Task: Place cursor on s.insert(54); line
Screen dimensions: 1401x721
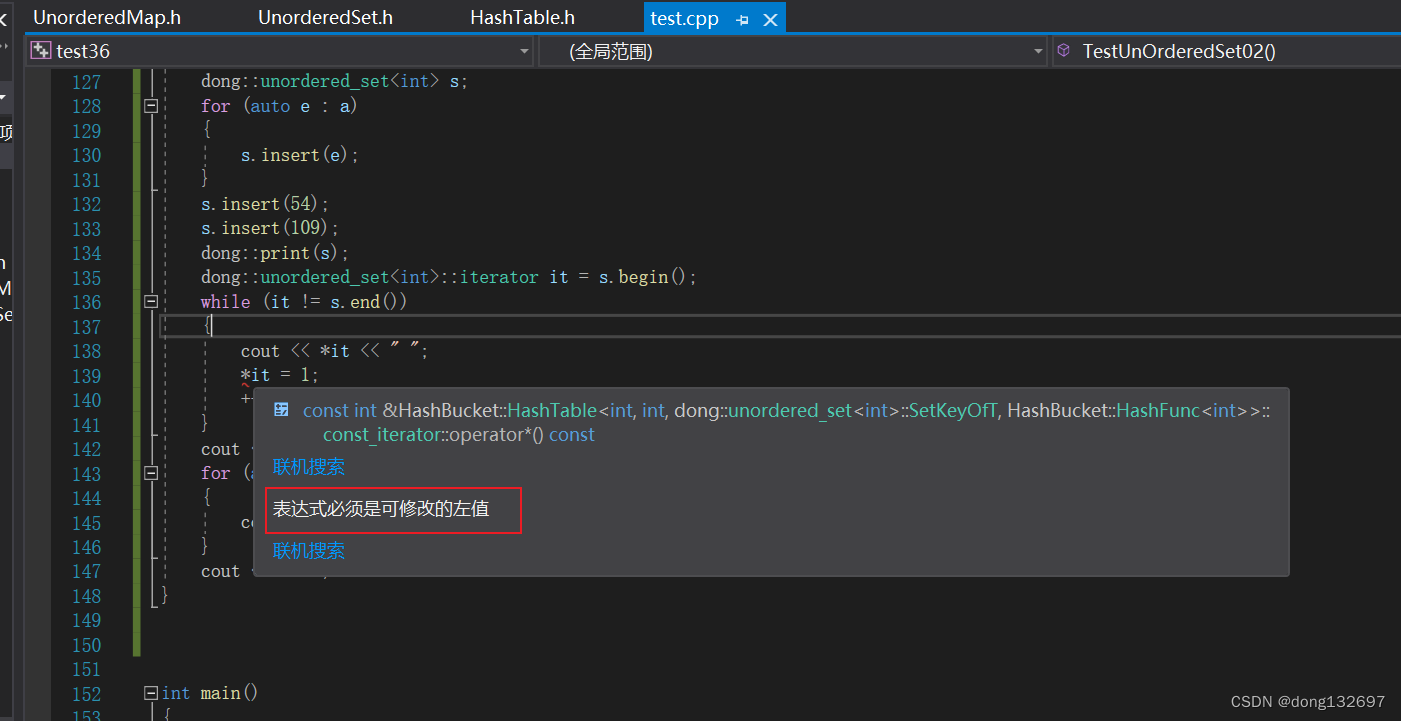Action: tap(265, 204)
